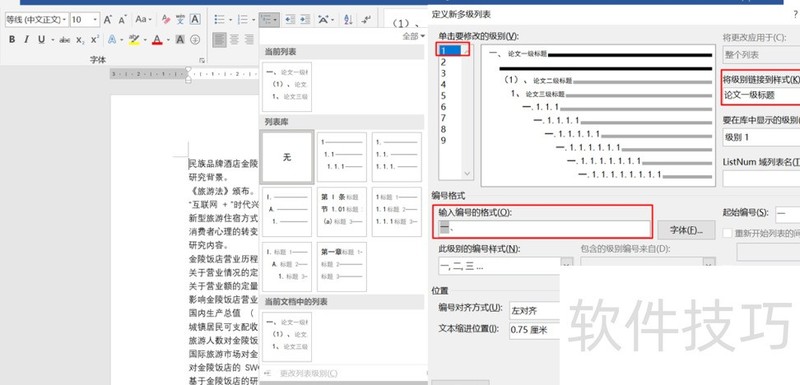
Task: Center align the text
Action: 234,39
